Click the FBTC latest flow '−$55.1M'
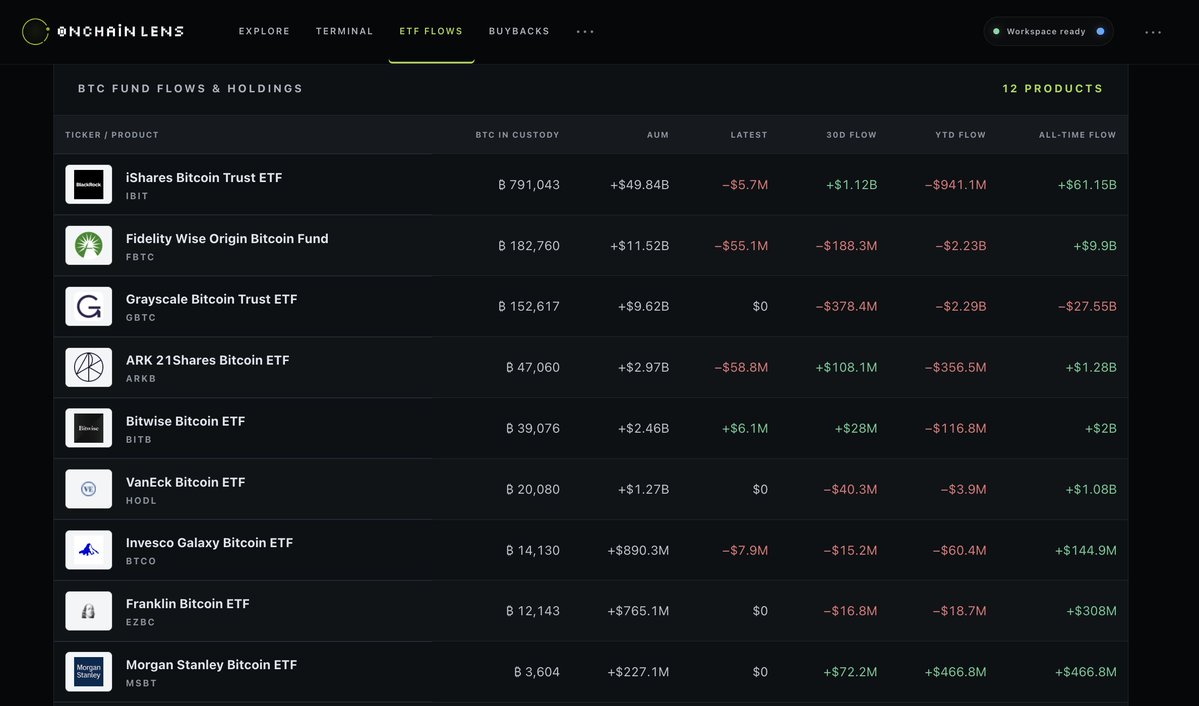This screenshot has height=706, width=1199. tap(741, 246)
